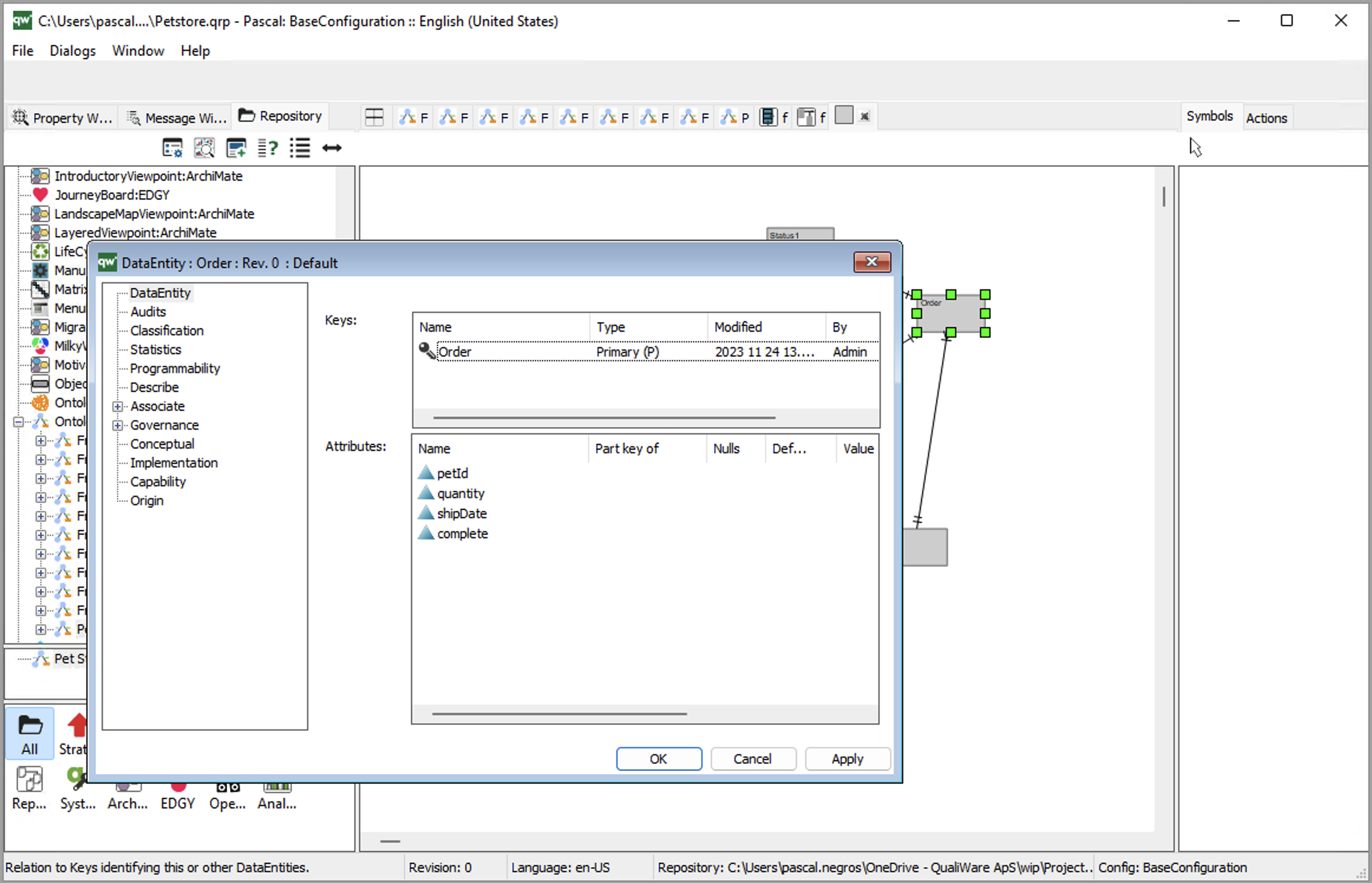Click the petId attribute triangle icon

pyautogui.click(x=426, y=473)
